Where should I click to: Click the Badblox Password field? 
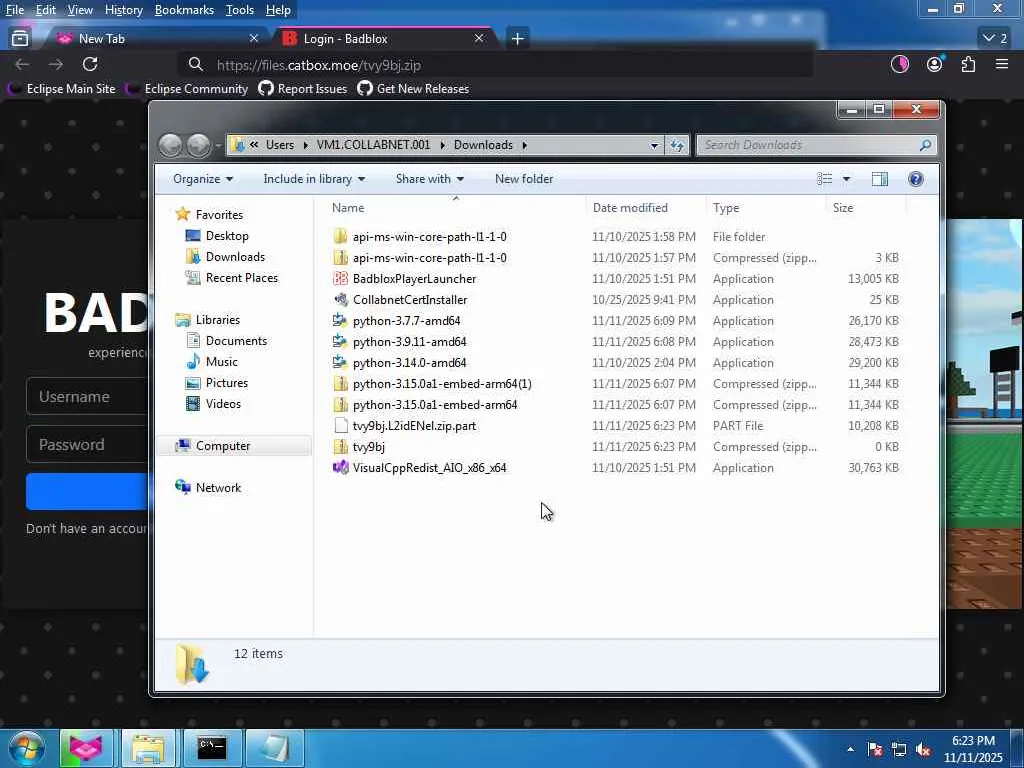tap(88, 444)
